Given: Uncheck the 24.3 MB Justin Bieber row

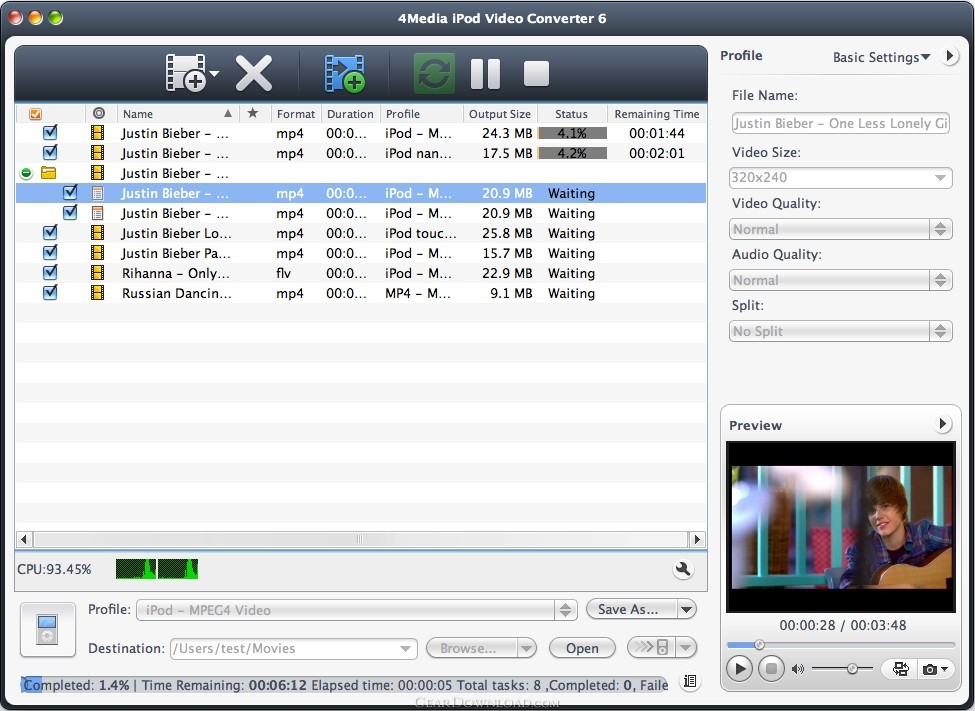Looking at the screenshot, I should 50,132.
